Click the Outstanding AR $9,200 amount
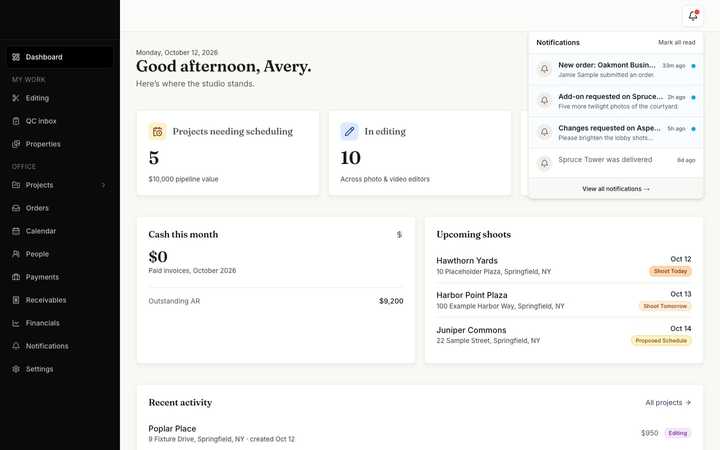Screen dimensions: 720x450 click(x=391, y=301)
